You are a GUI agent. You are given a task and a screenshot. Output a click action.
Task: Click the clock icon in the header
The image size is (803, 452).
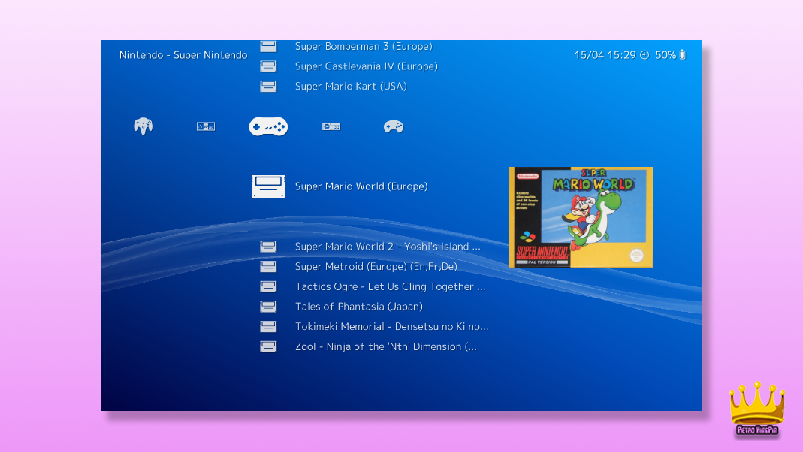(644, 55)
